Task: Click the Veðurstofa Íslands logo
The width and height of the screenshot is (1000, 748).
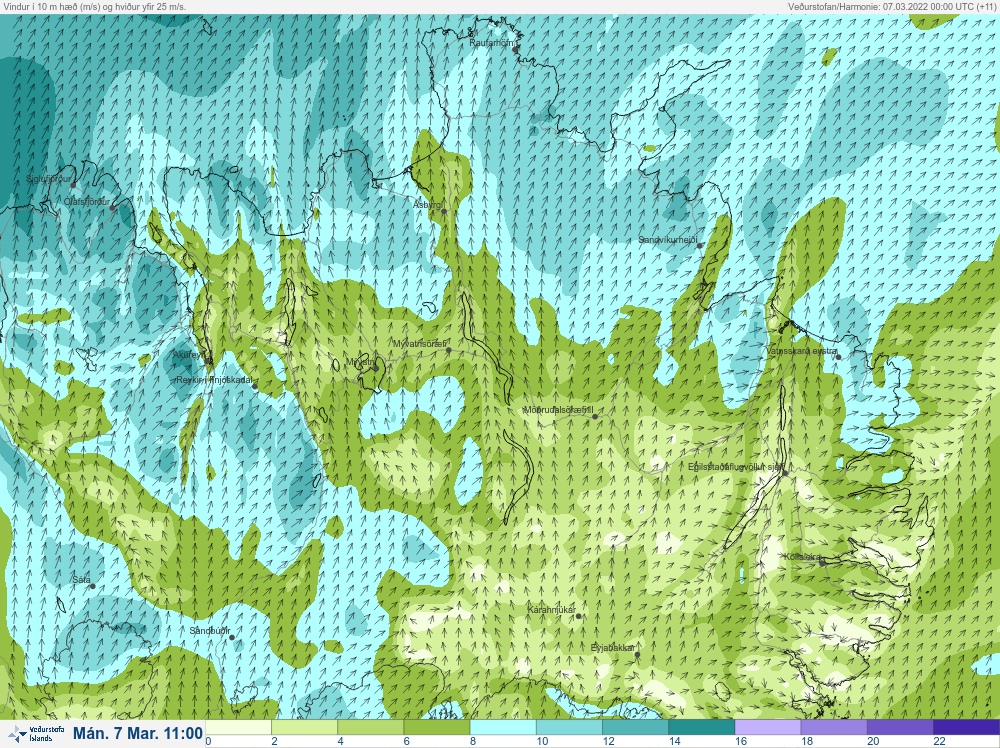Action: coord(38,733)
